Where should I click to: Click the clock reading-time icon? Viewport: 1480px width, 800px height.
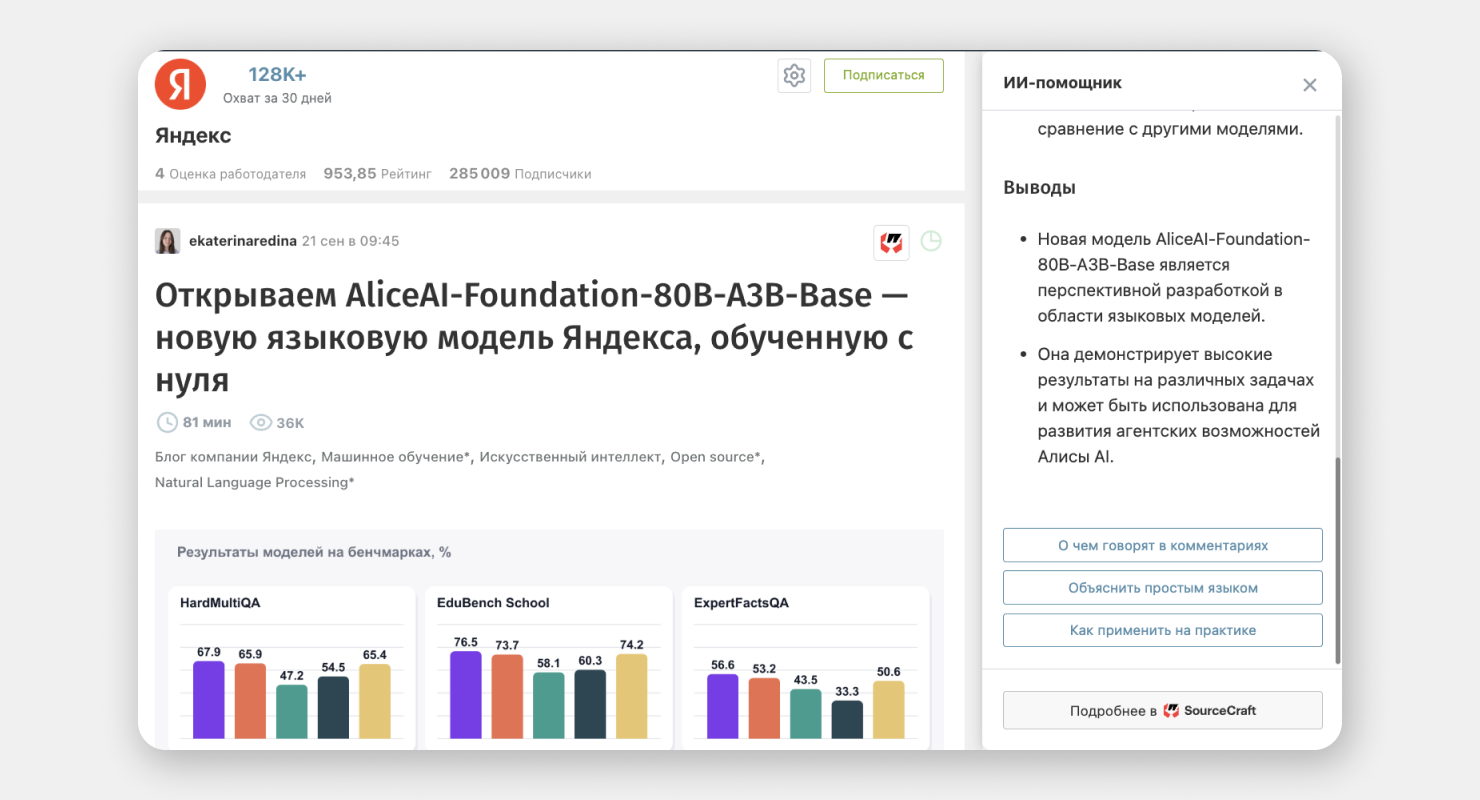tap(167, 422)
